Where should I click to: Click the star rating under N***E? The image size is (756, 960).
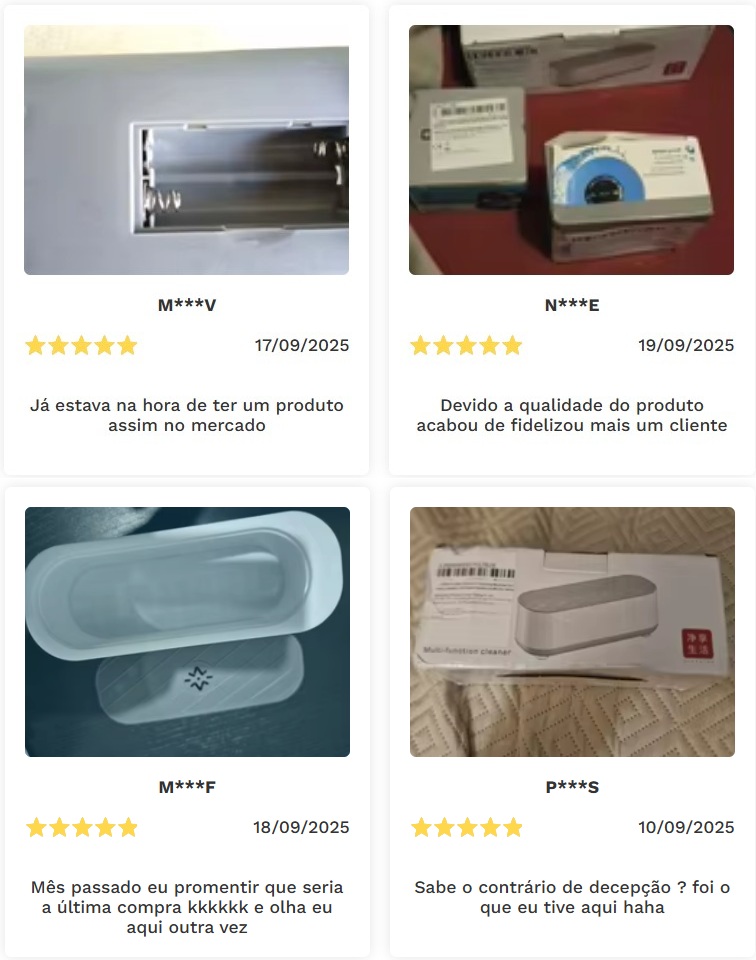coord(466,345)
